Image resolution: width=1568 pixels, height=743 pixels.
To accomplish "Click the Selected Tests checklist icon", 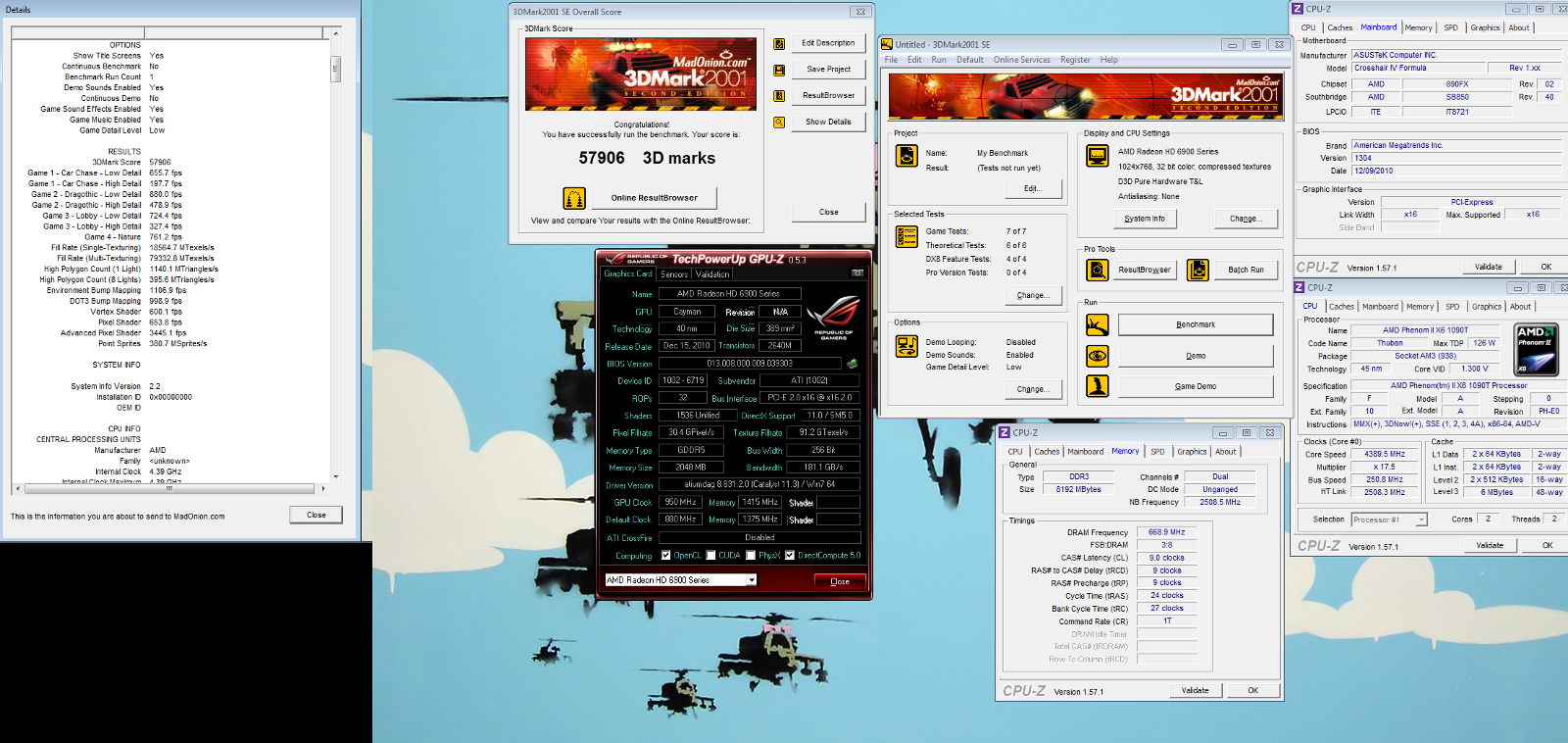I will pyautogui.click(x=906, y=236).
